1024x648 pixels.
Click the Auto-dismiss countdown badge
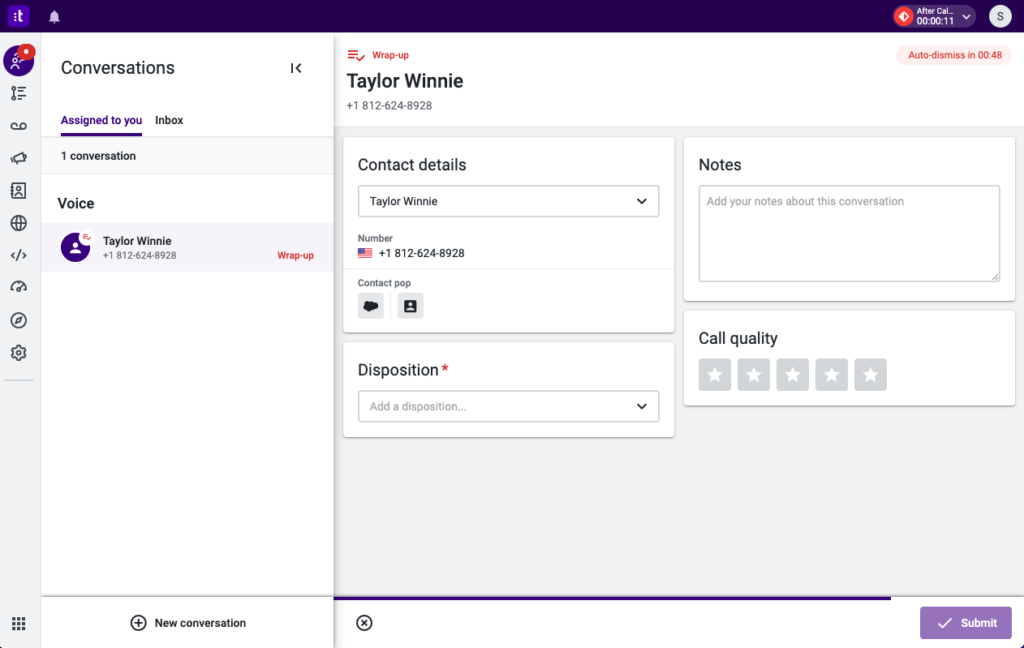[x=954, y=56]
